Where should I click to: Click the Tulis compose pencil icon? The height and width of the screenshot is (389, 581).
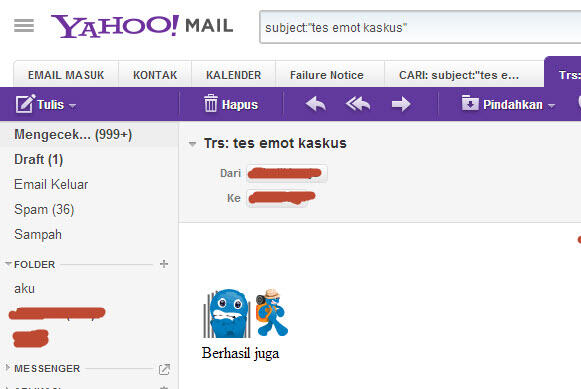coord(25,104)
